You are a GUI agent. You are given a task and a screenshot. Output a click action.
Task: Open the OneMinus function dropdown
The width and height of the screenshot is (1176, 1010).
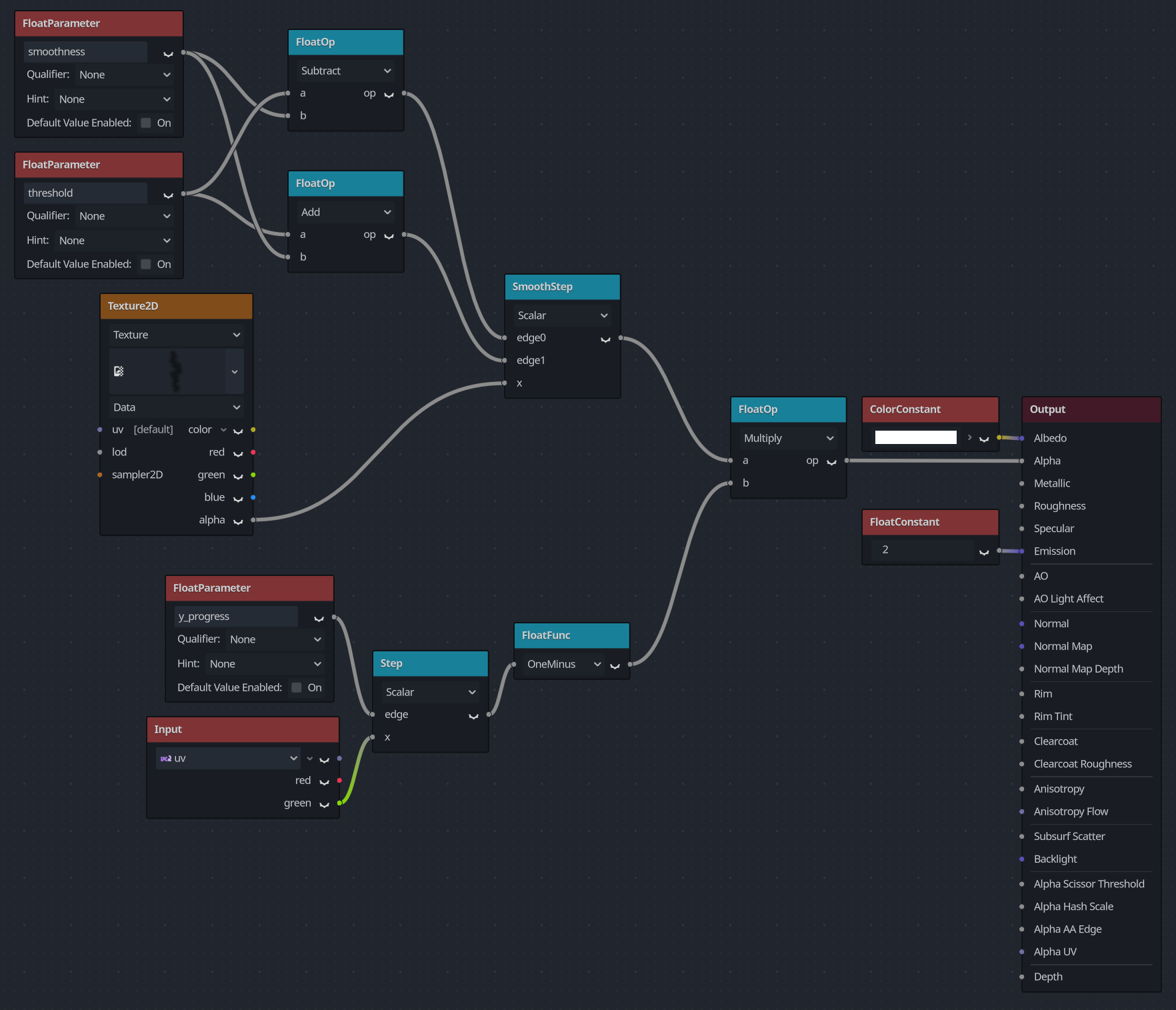tap(564, 664)
